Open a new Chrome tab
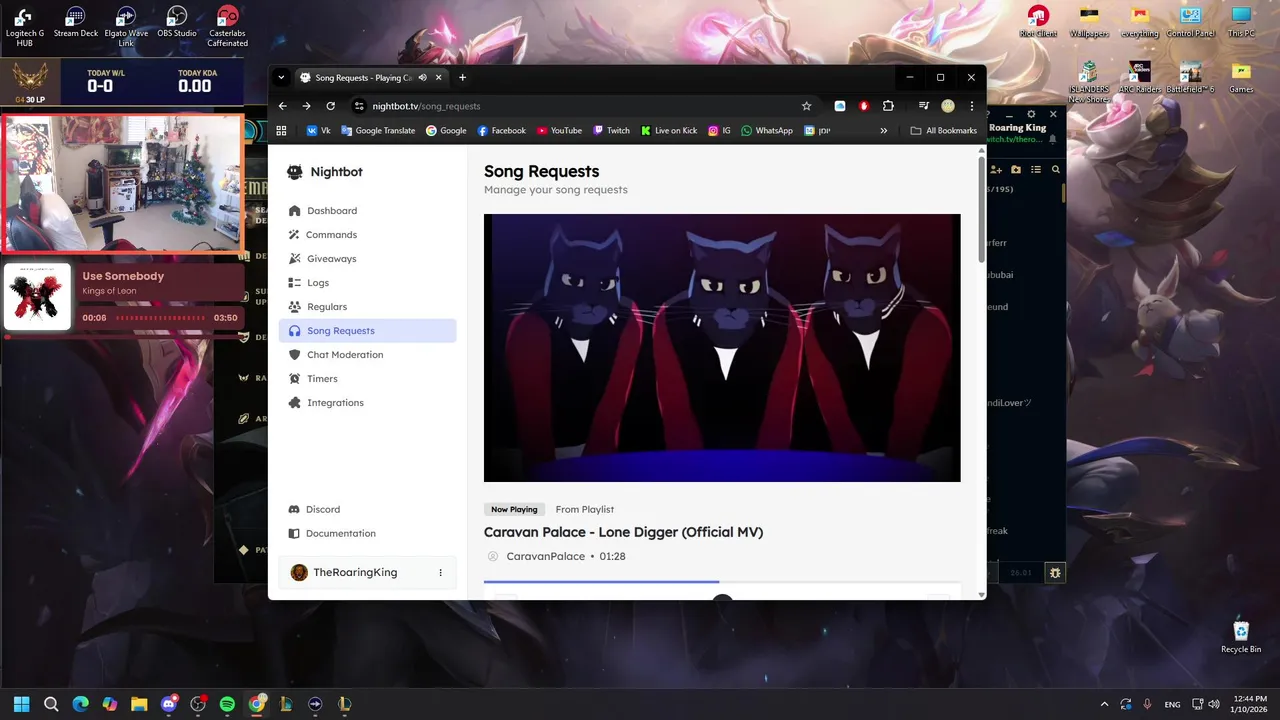Image resolution: width=1280 pixels, height=720 pixels. pyautogui.click(x=462, y=77)
